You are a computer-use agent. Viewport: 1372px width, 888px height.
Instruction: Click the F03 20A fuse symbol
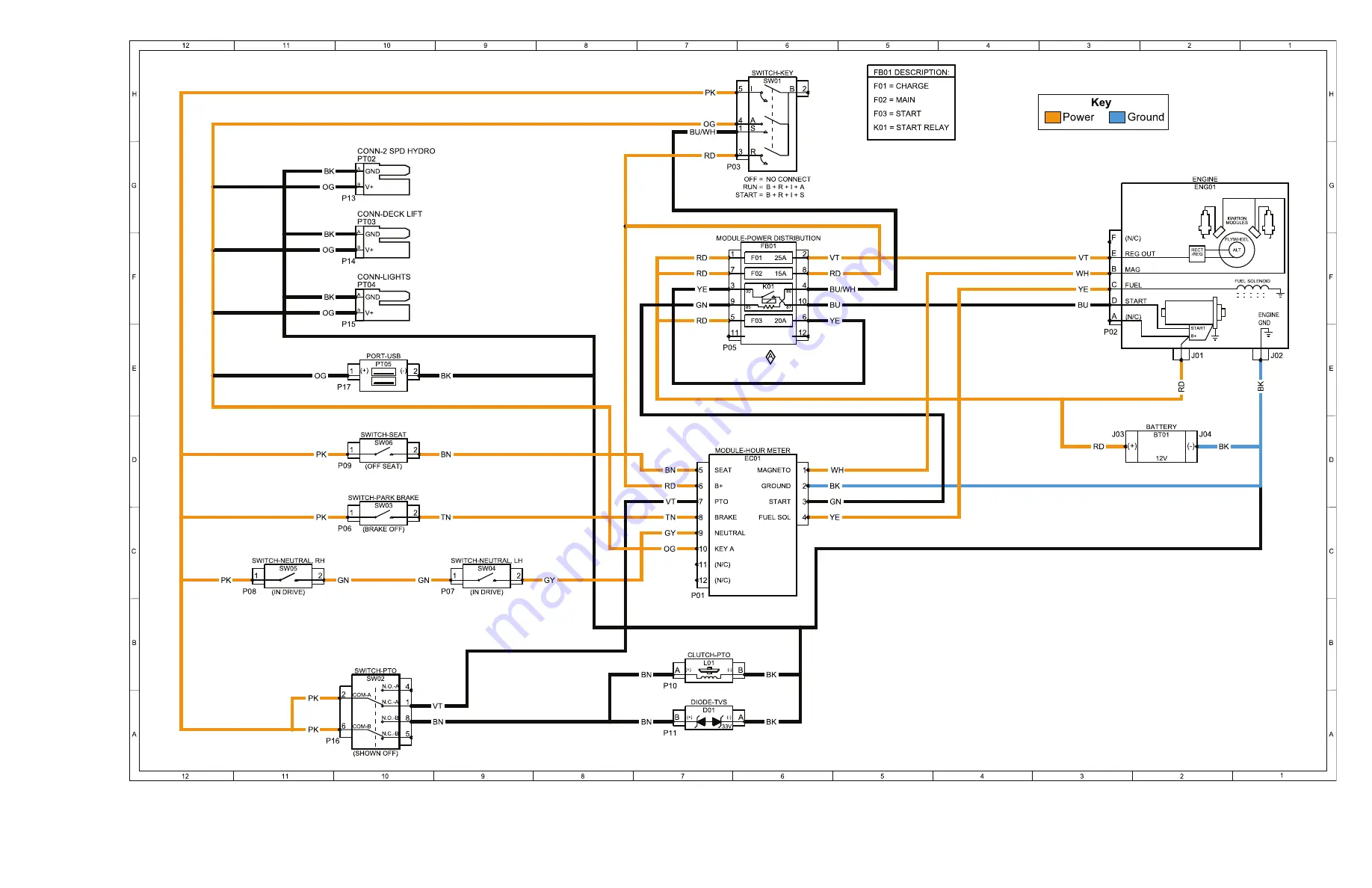tap(768, 321)
